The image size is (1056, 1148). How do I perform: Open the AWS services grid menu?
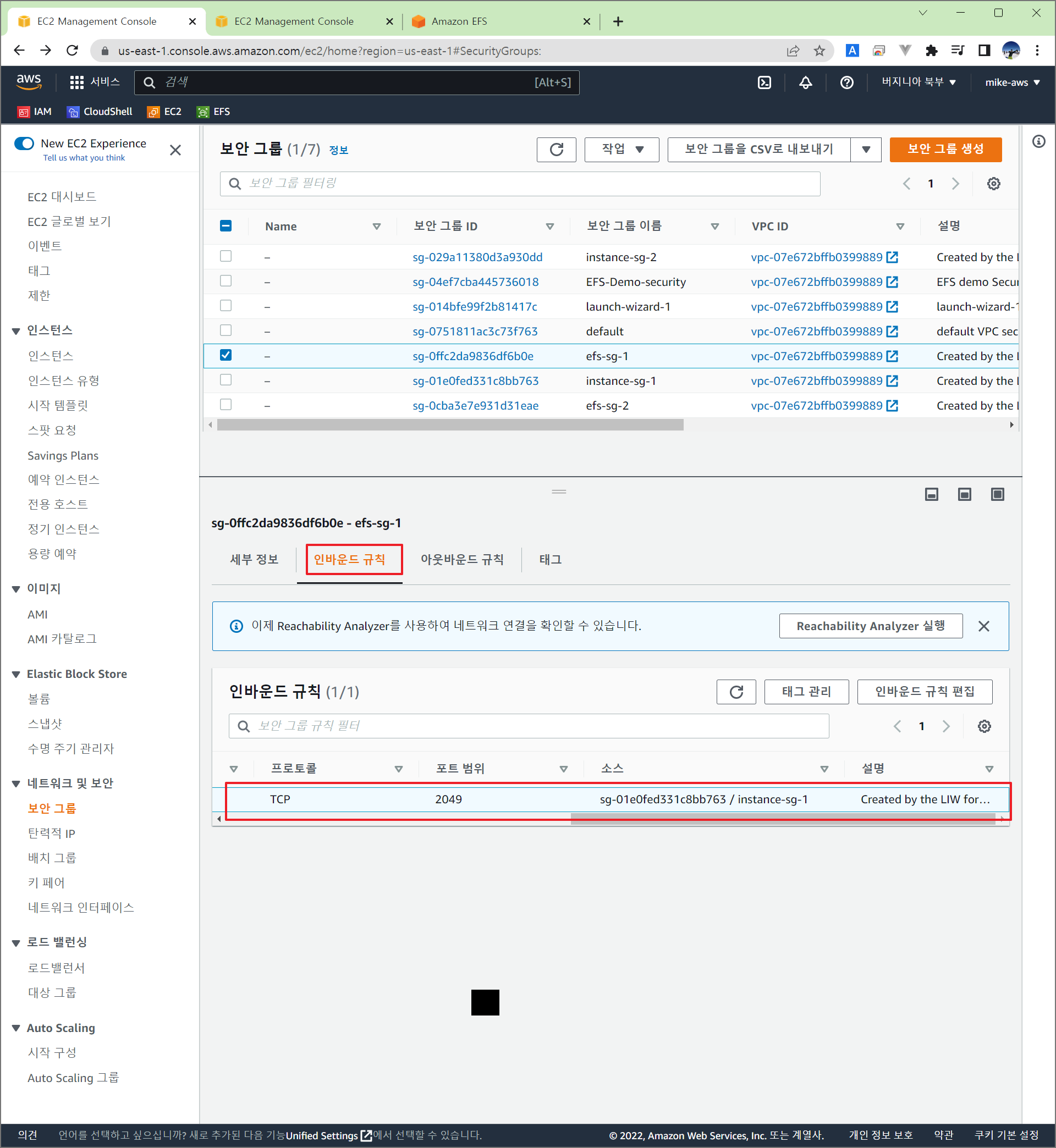(76, 82)
